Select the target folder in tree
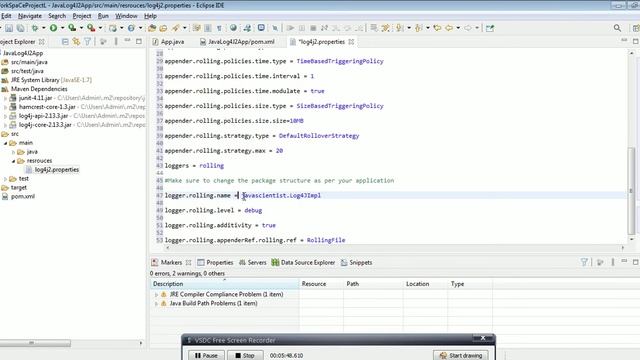This screenshot has height=360, width=640. click(19, 187)
